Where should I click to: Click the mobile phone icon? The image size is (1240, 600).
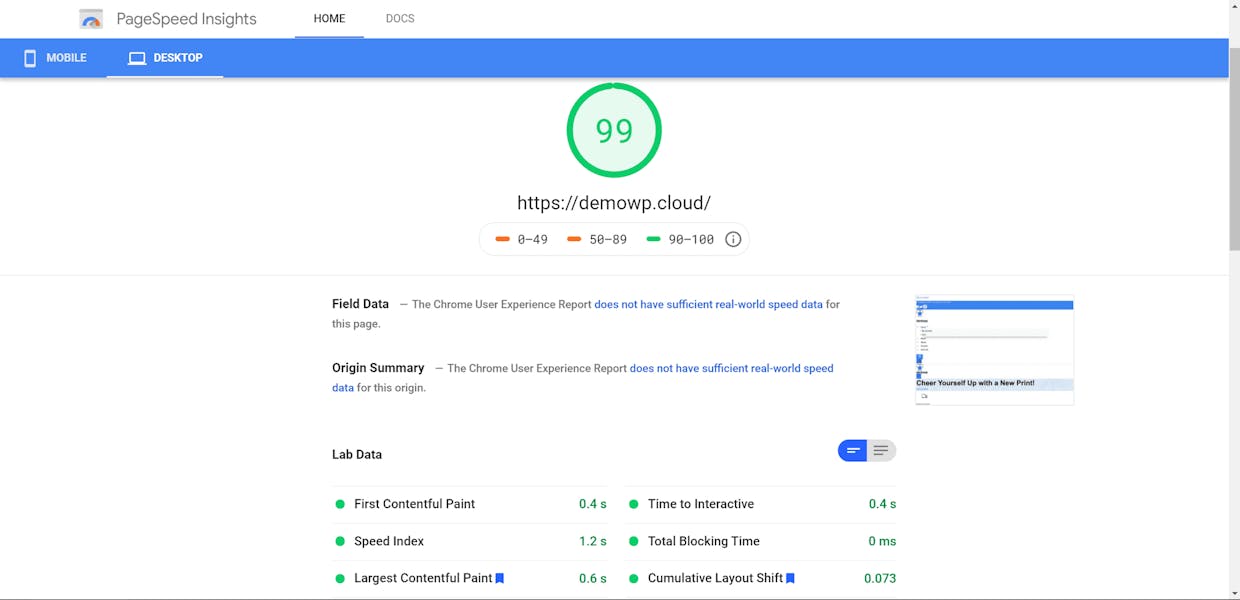(x=30, y=58)
